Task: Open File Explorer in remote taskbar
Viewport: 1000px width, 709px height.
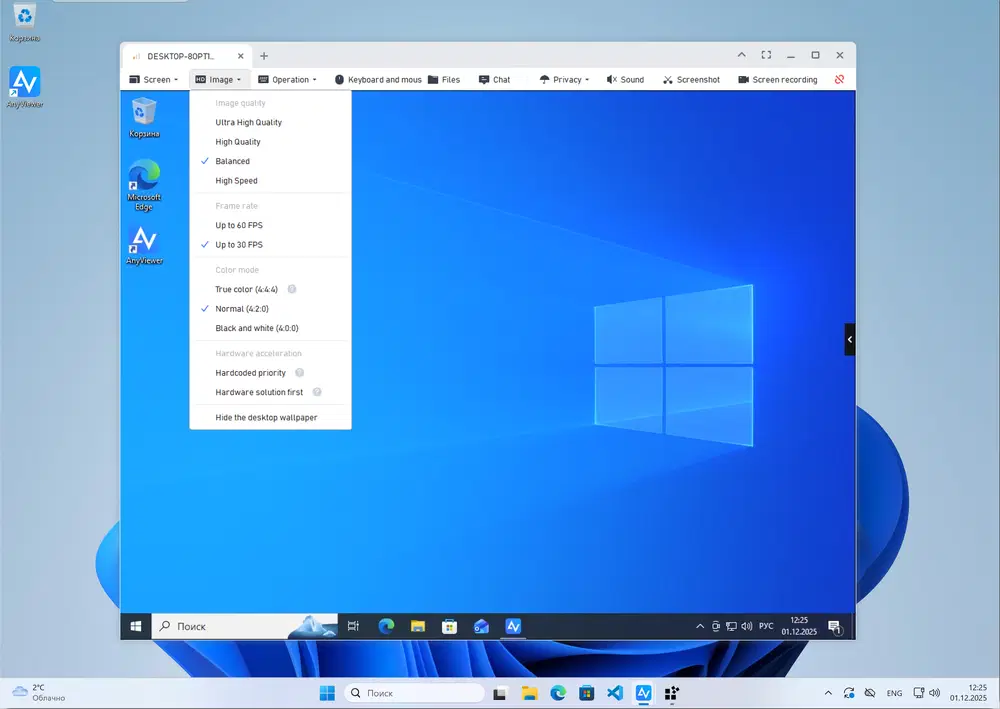Action: [x=418, y=627]
